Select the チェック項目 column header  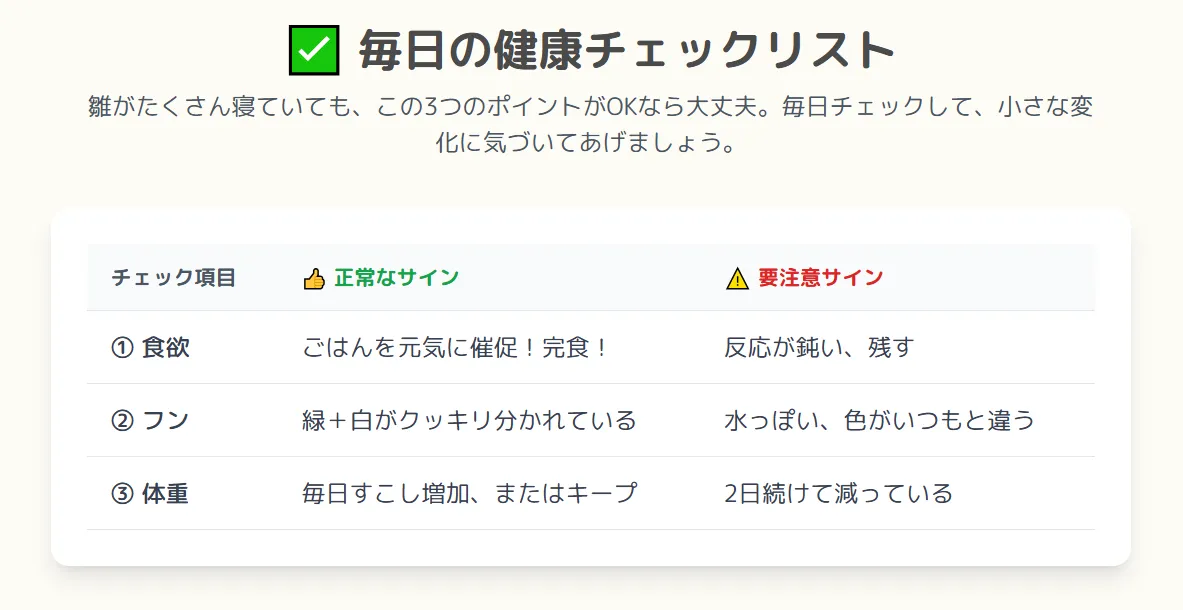[x=174, y=278]
